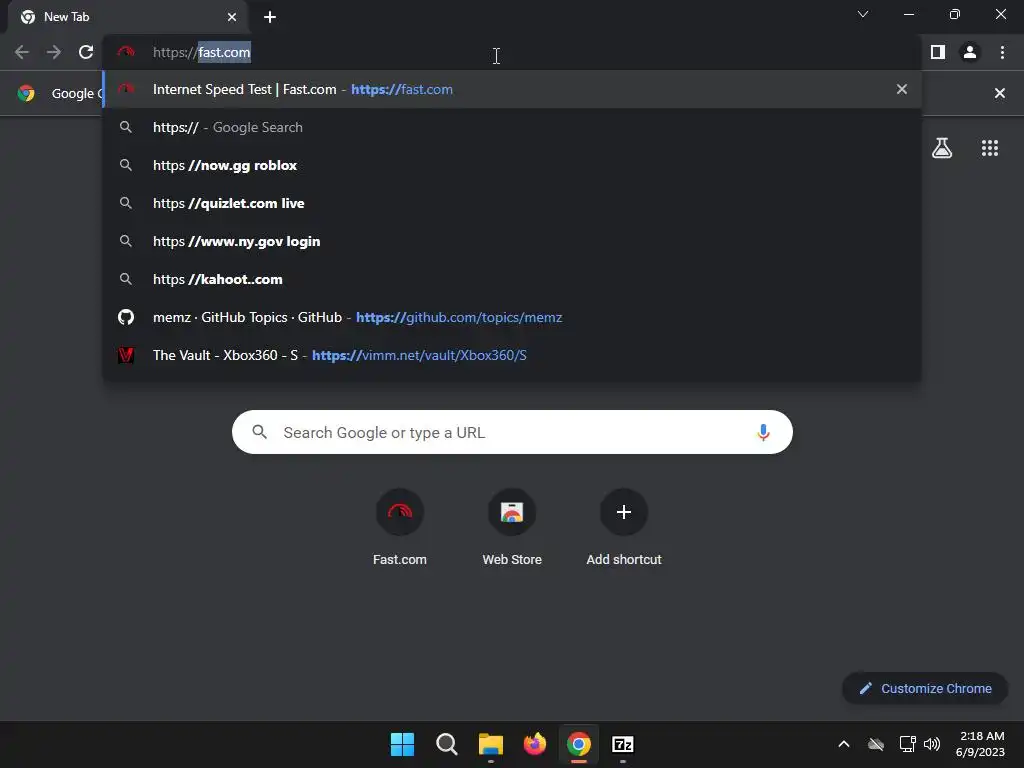Click the volume speaker tray icon
The width and height of the screenshot is (1024, 768).
932,744
